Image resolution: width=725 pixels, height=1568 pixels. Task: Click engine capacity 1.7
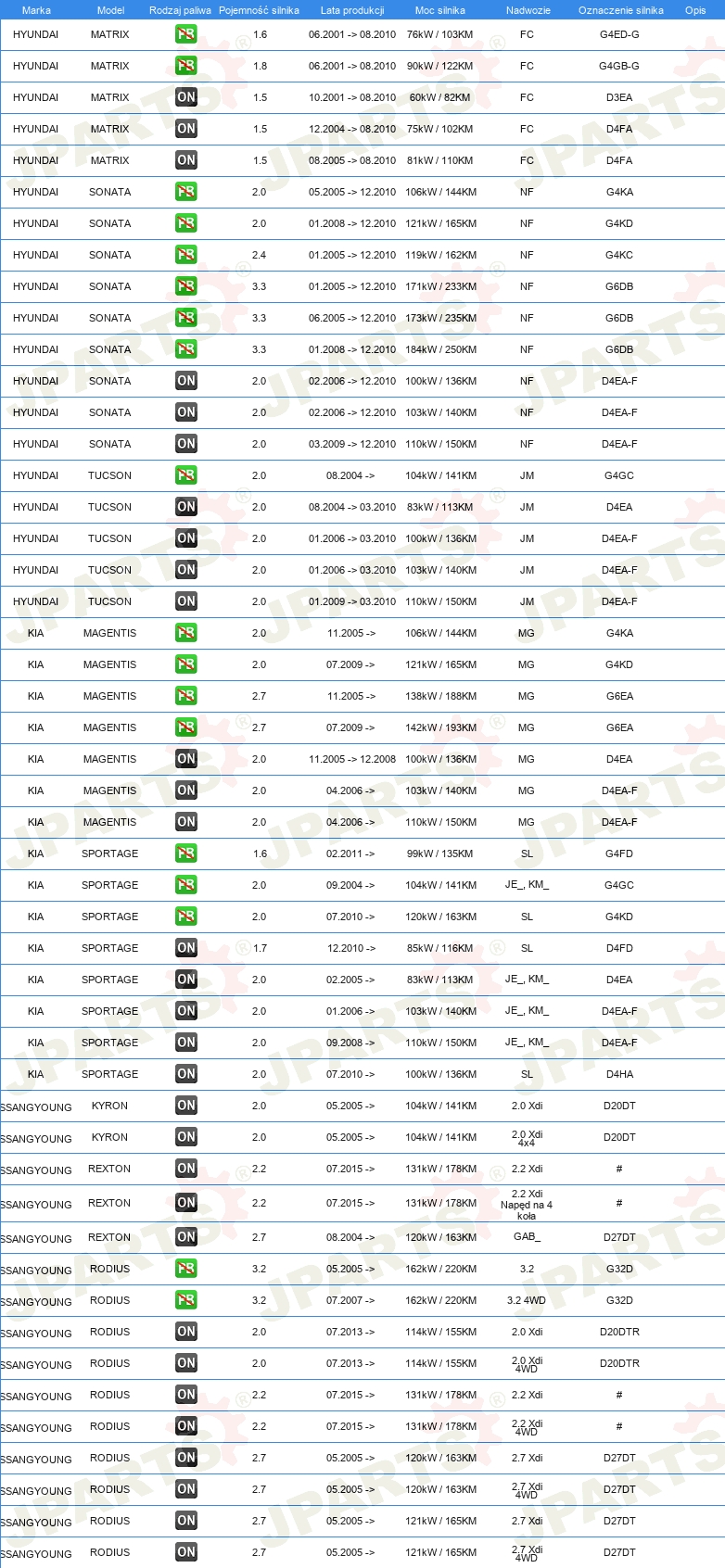coord(260,948)
